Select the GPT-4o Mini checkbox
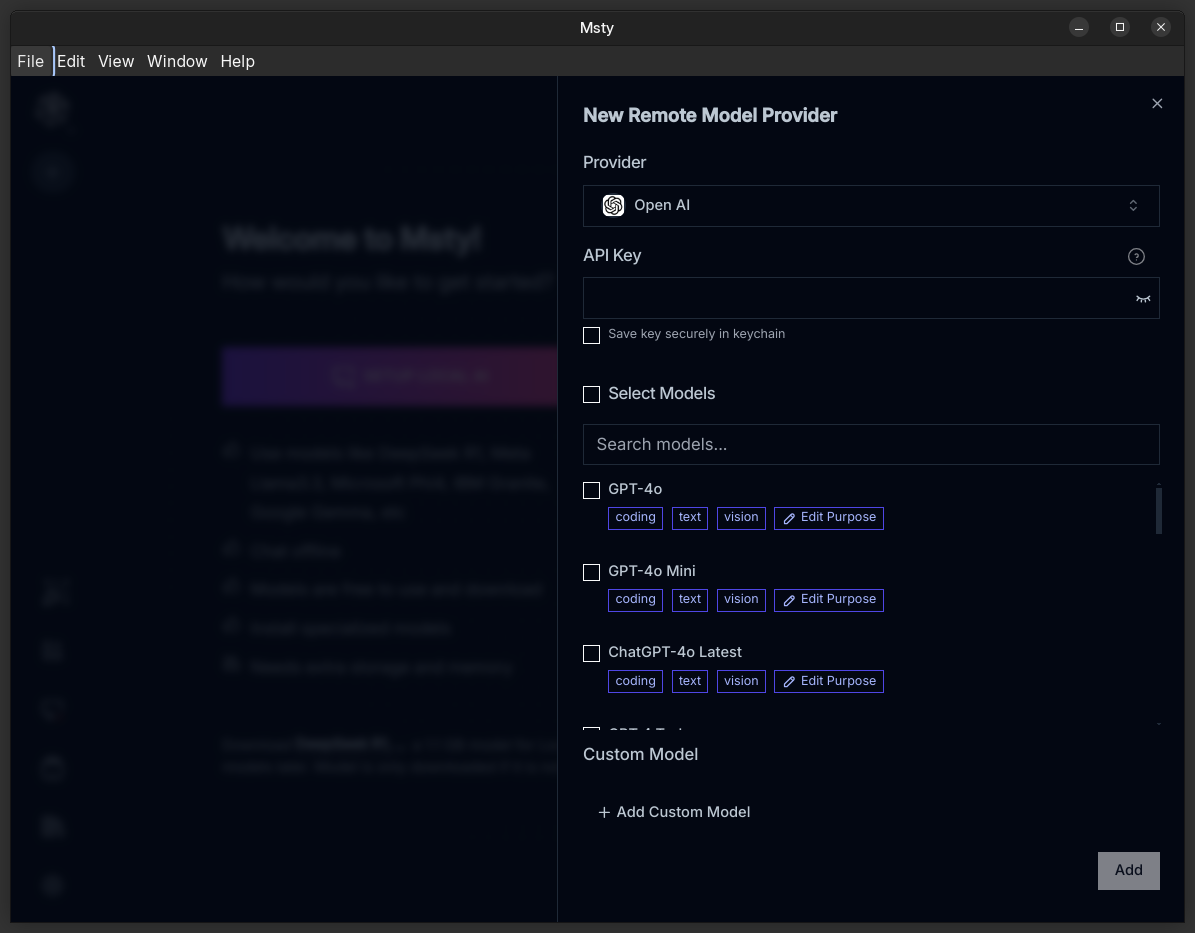 (591, 572)
